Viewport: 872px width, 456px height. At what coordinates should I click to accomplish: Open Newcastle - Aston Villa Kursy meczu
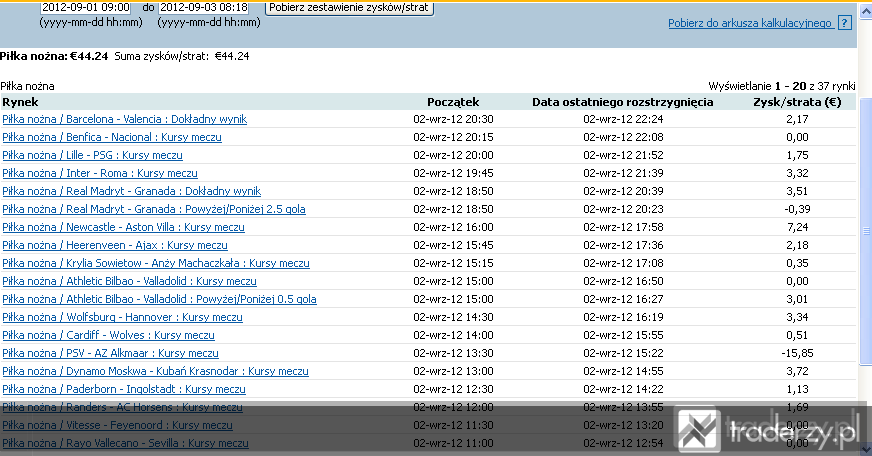click(x=123, y=227)
